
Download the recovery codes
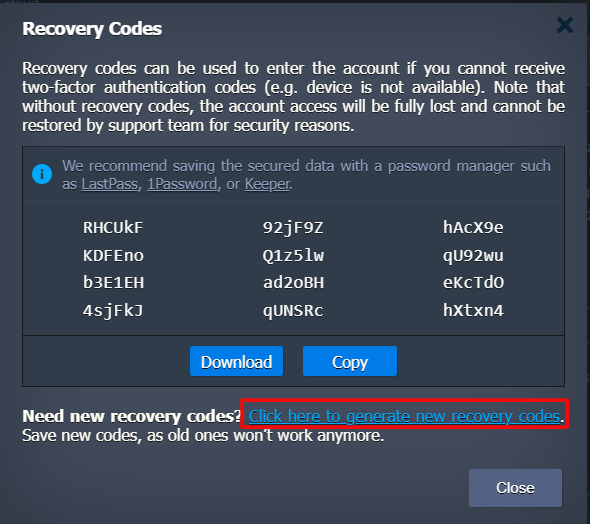click(x=236, y=361)
